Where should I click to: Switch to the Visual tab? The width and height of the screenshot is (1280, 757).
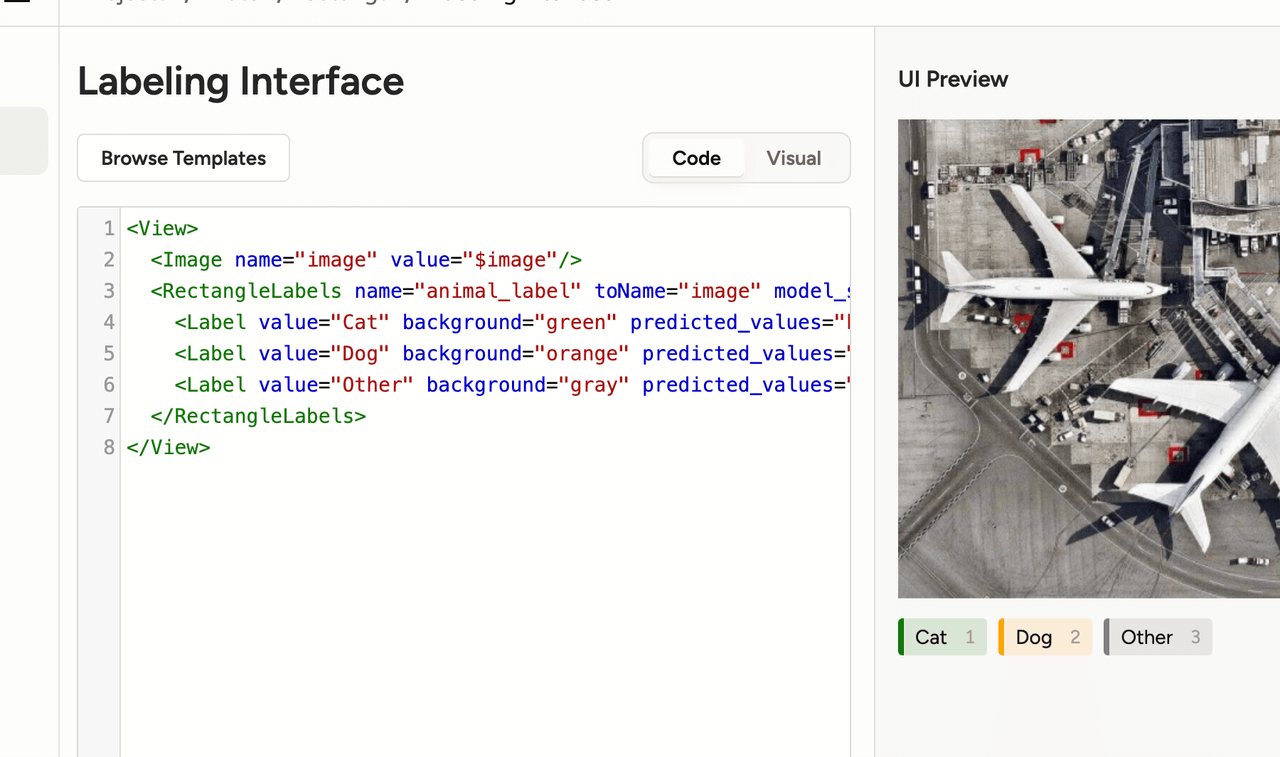(x=794, y=158)
